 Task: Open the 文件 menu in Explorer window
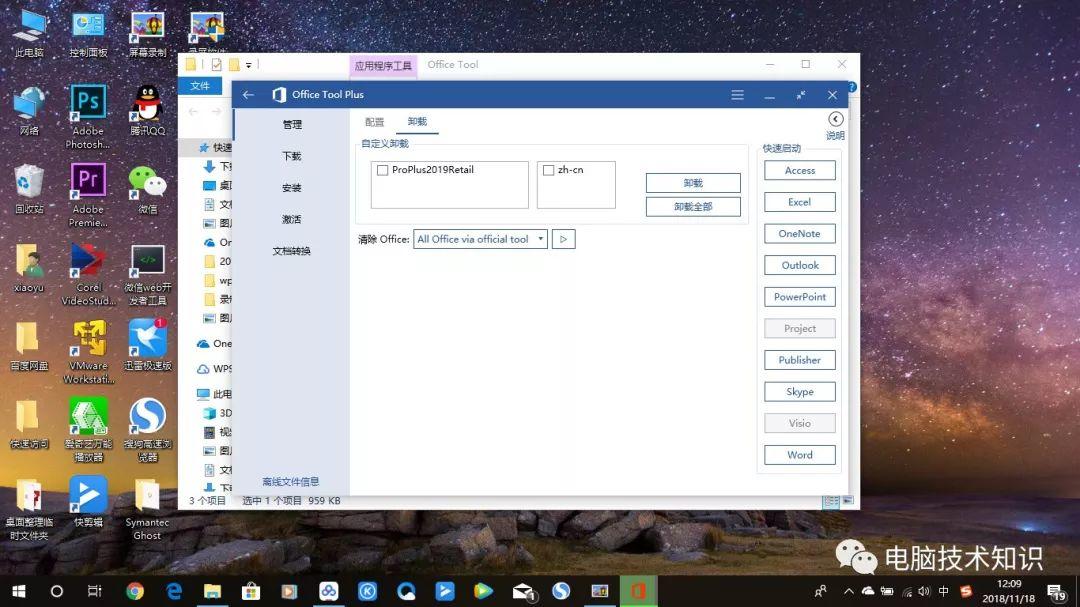coord(200,85)
